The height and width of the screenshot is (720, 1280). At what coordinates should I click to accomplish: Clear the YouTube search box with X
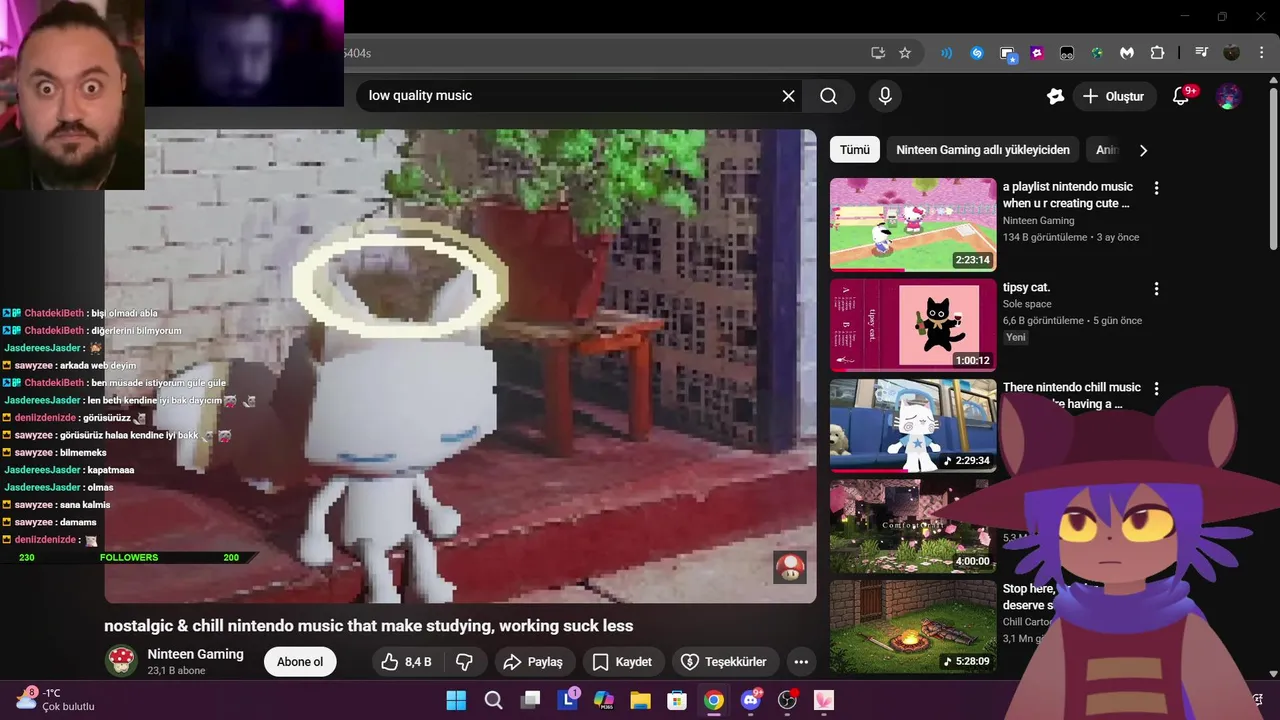coord(788,96)
